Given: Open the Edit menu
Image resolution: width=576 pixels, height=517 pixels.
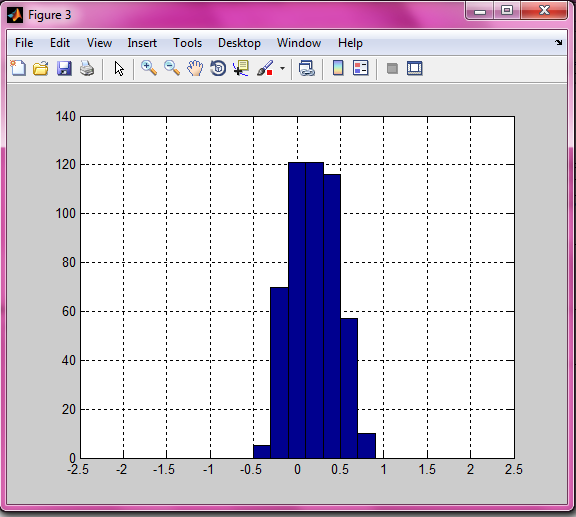Looking at the screenshot, I should coord(60,43).
